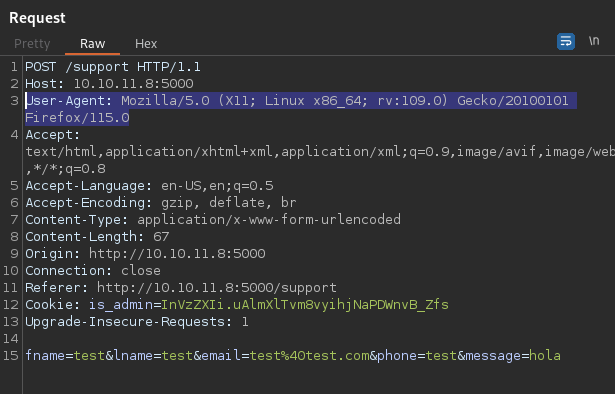Click the fname=test body parameter
This screenshot has height=394, width=615.
[x=65, y=356]
